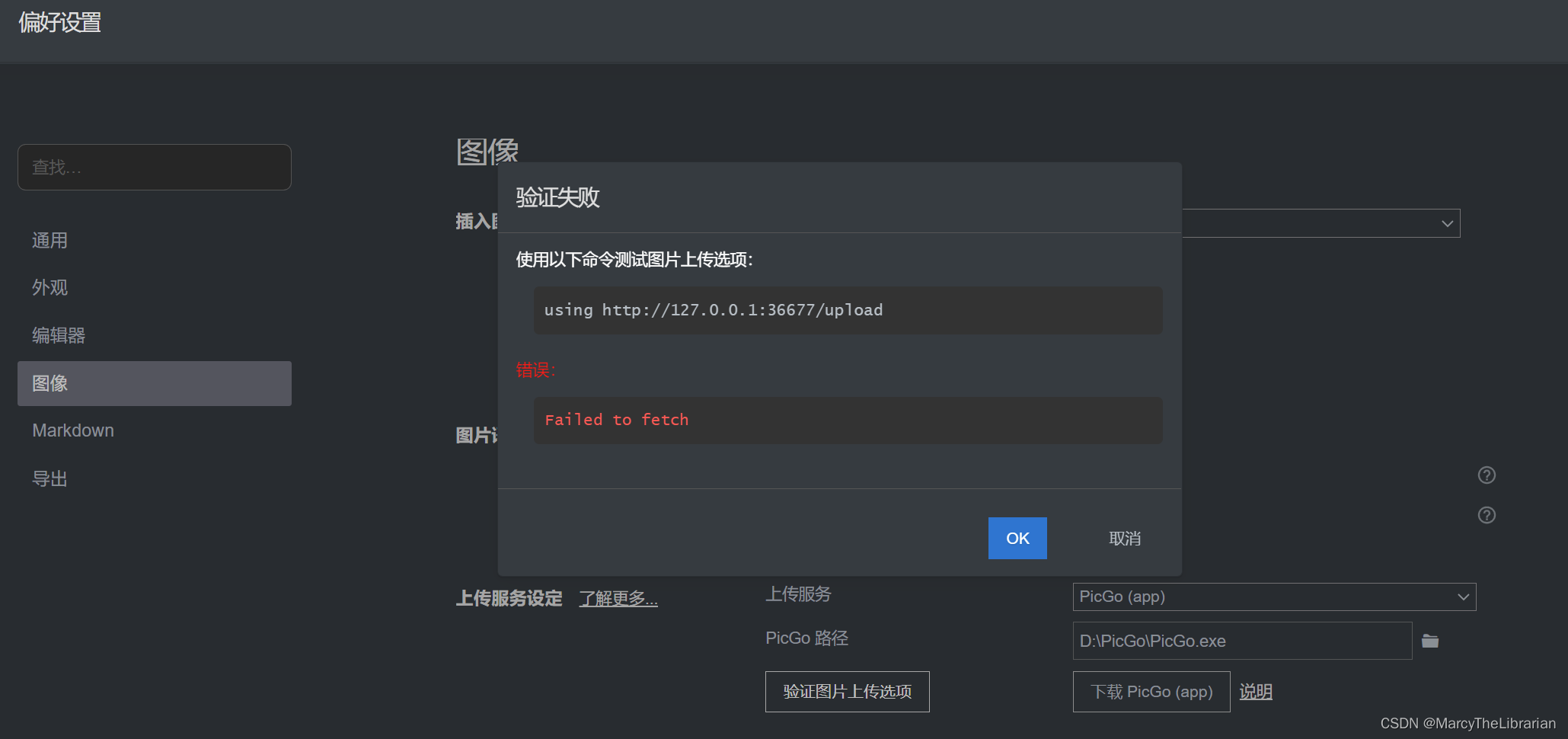Open the 了解更多 link
1568x739 pixels.
[618, 599]
